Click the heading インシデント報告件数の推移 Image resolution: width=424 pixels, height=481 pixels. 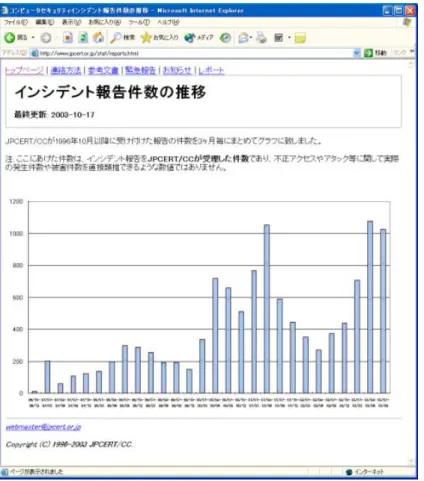tap(110, 92)
